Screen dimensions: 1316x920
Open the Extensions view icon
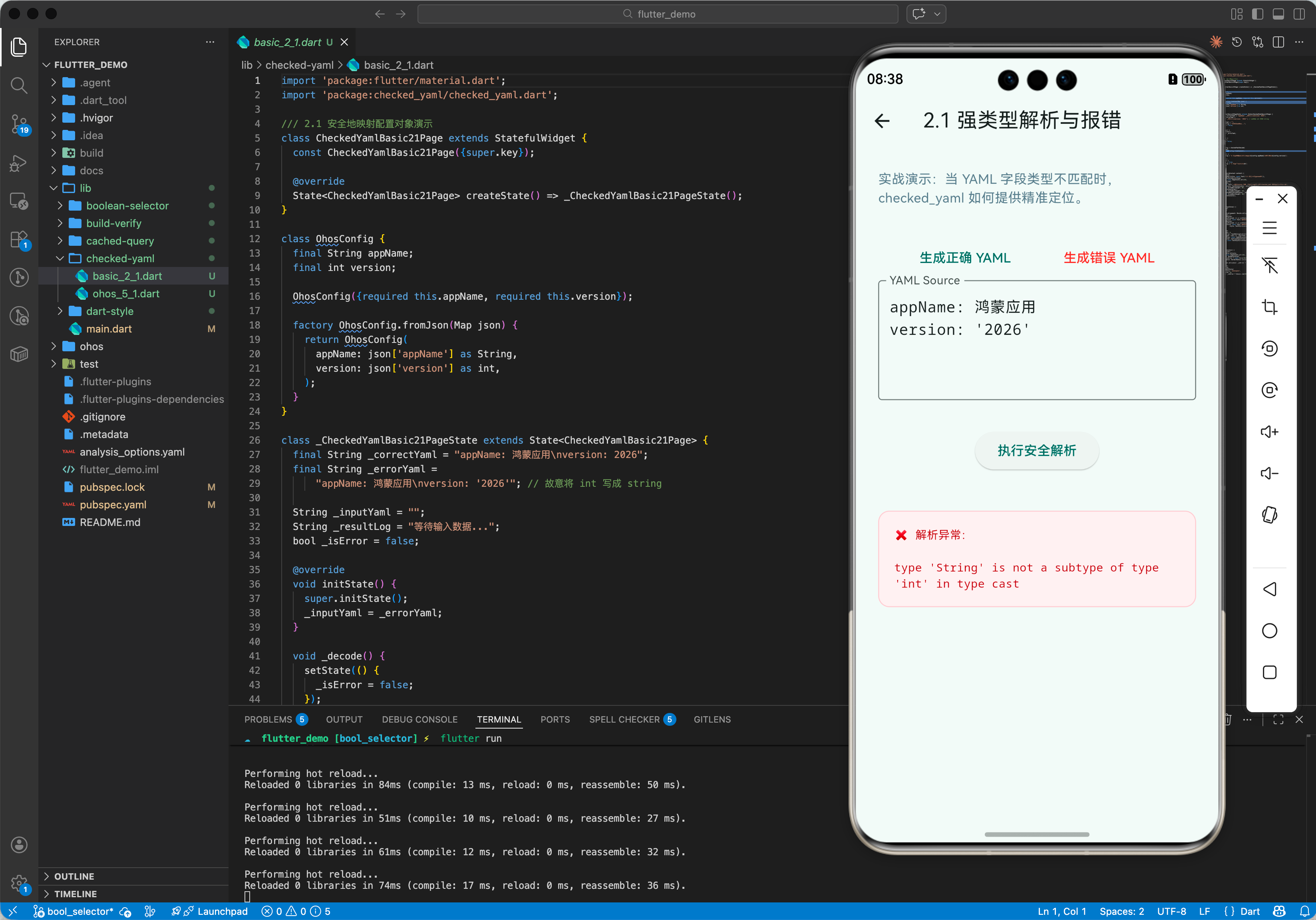click(x=19, y=240)
